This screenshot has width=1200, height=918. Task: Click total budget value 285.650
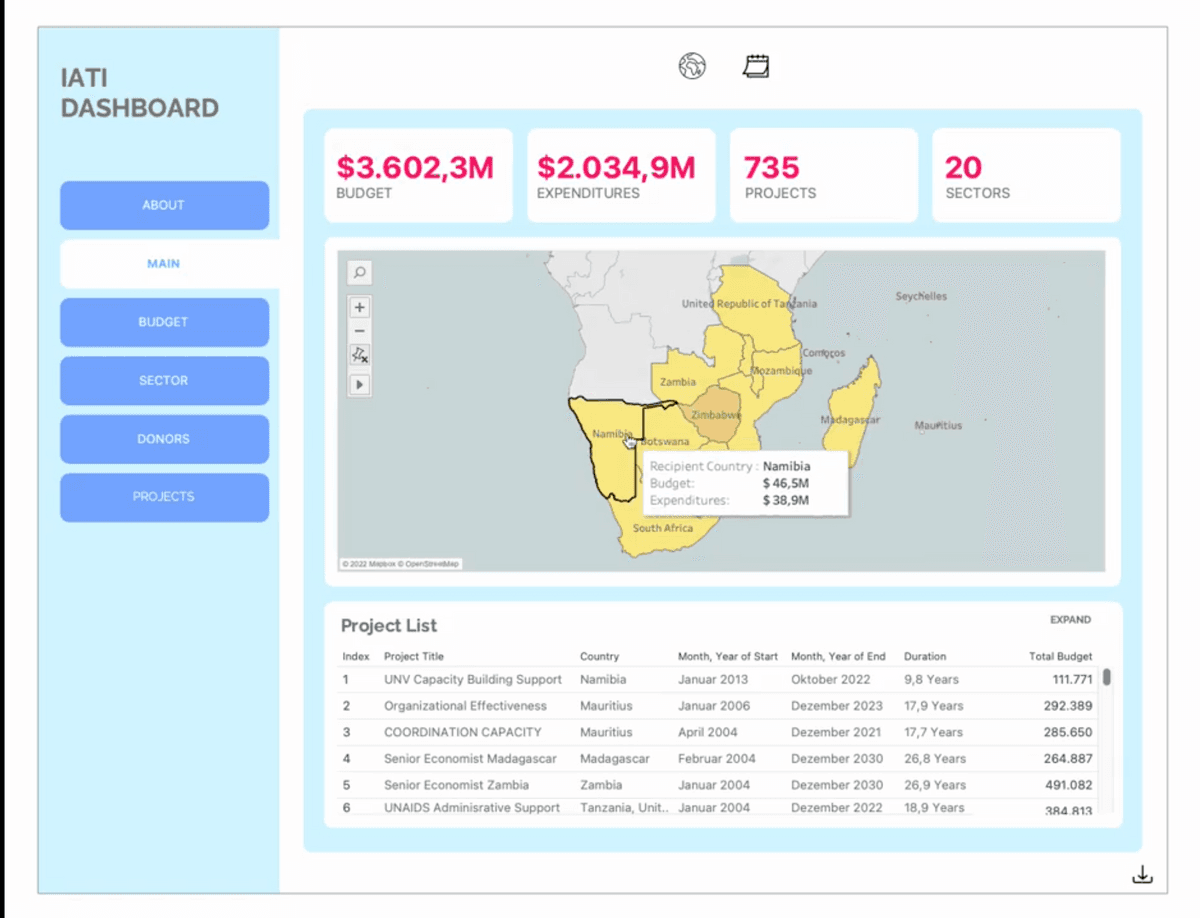click(x=1068, y=732)
